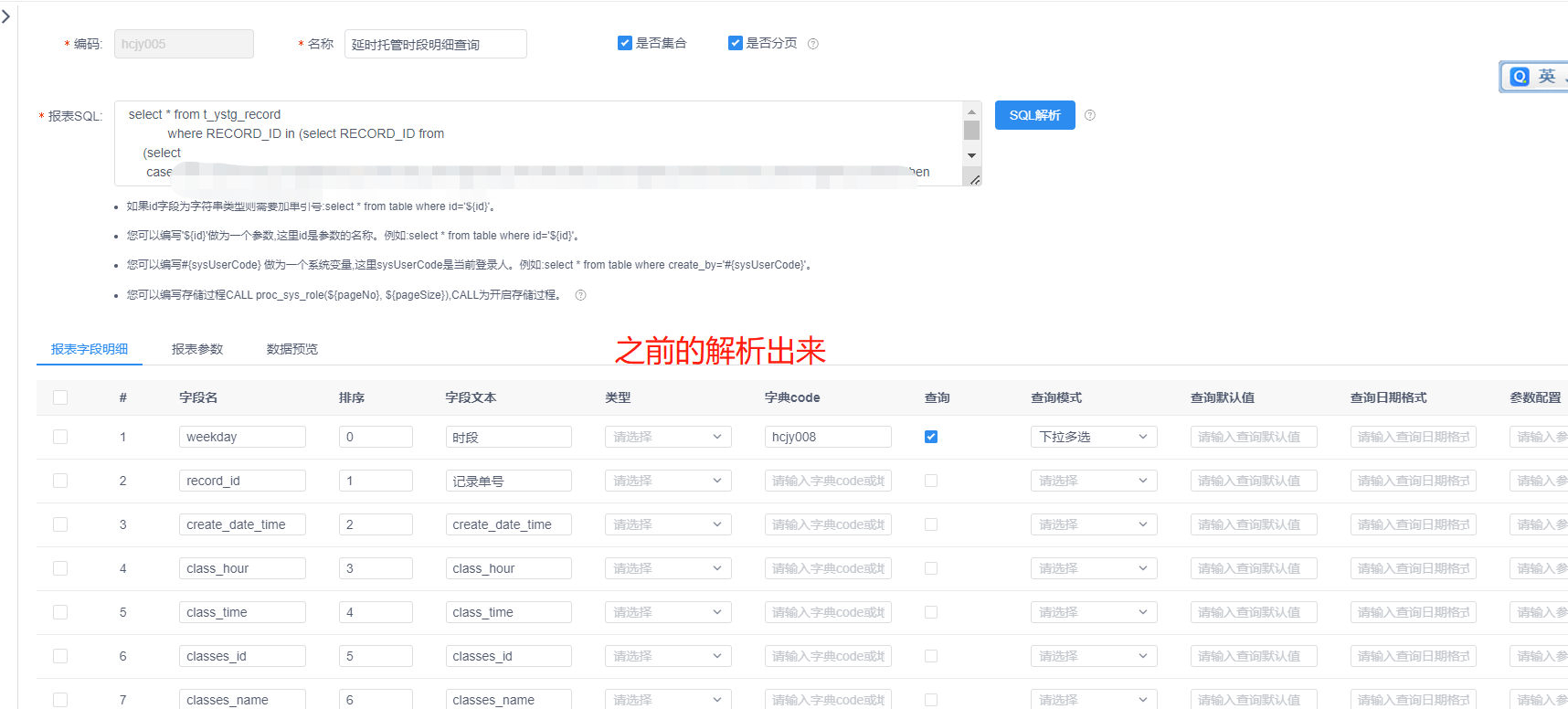The height and width of the screenshot is (709, 1568).
Task: Open 查询模式 dropdown for create_date_time row
Action: coord(1094,524)
